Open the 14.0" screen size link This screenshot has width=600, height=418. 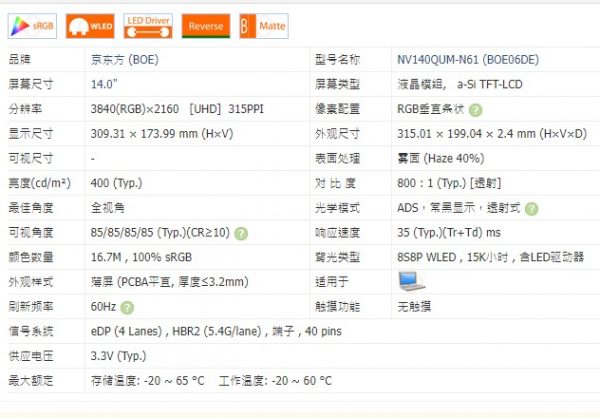pyautogui.click(x=104, y=84)
